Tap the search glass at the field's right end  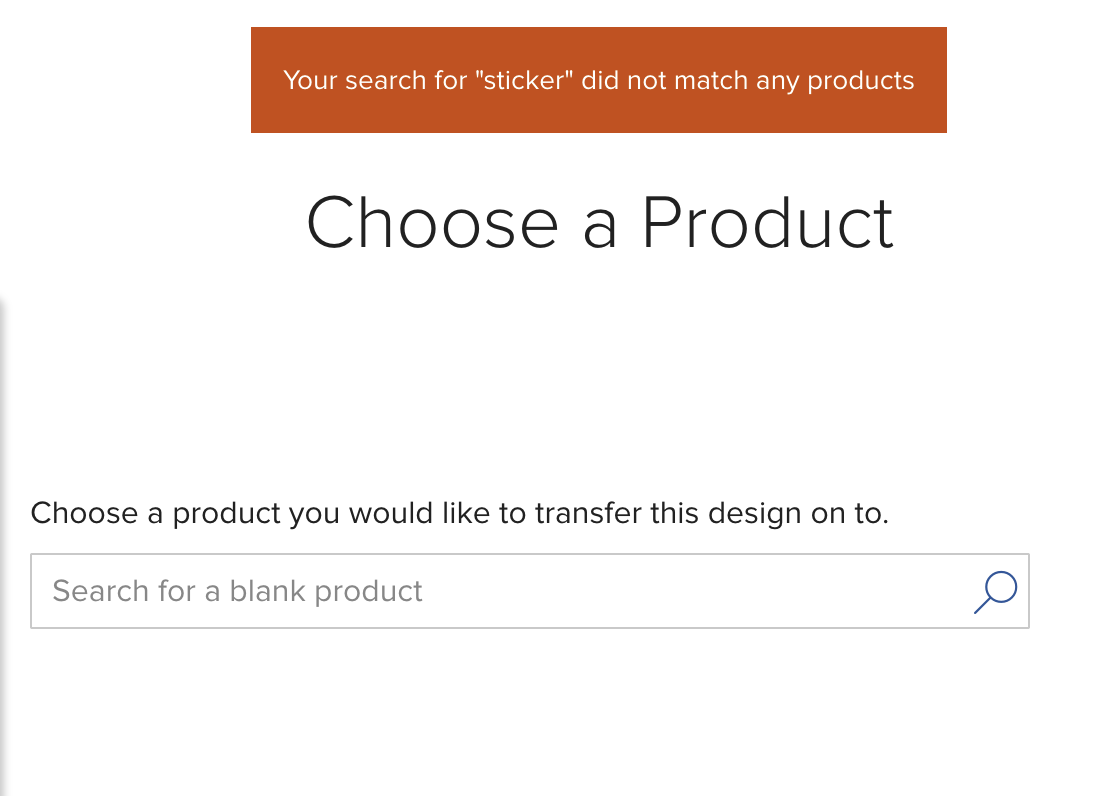(x=995, y=592)
